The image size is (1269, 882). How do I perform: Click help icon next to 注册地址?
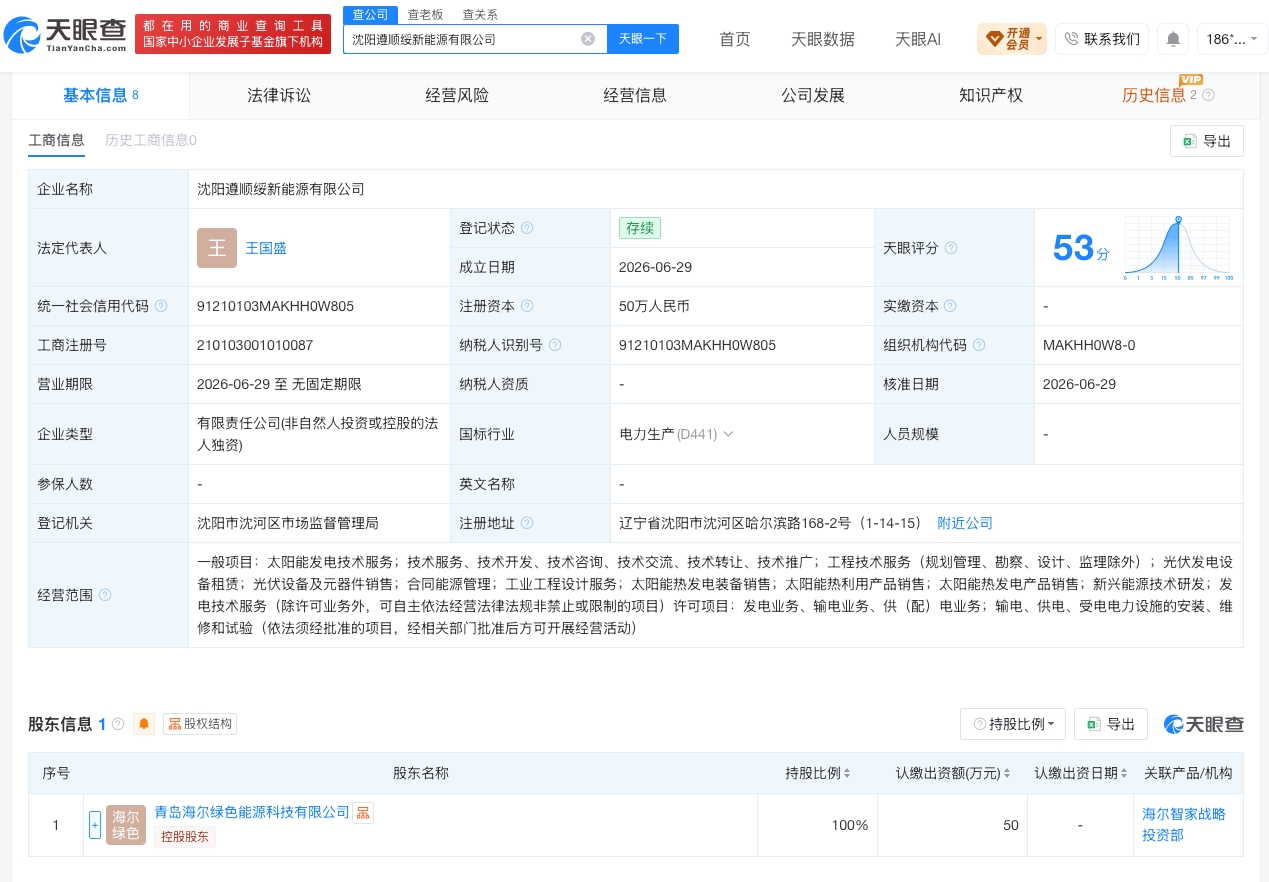pyautogui.click(x=527, y=523)
